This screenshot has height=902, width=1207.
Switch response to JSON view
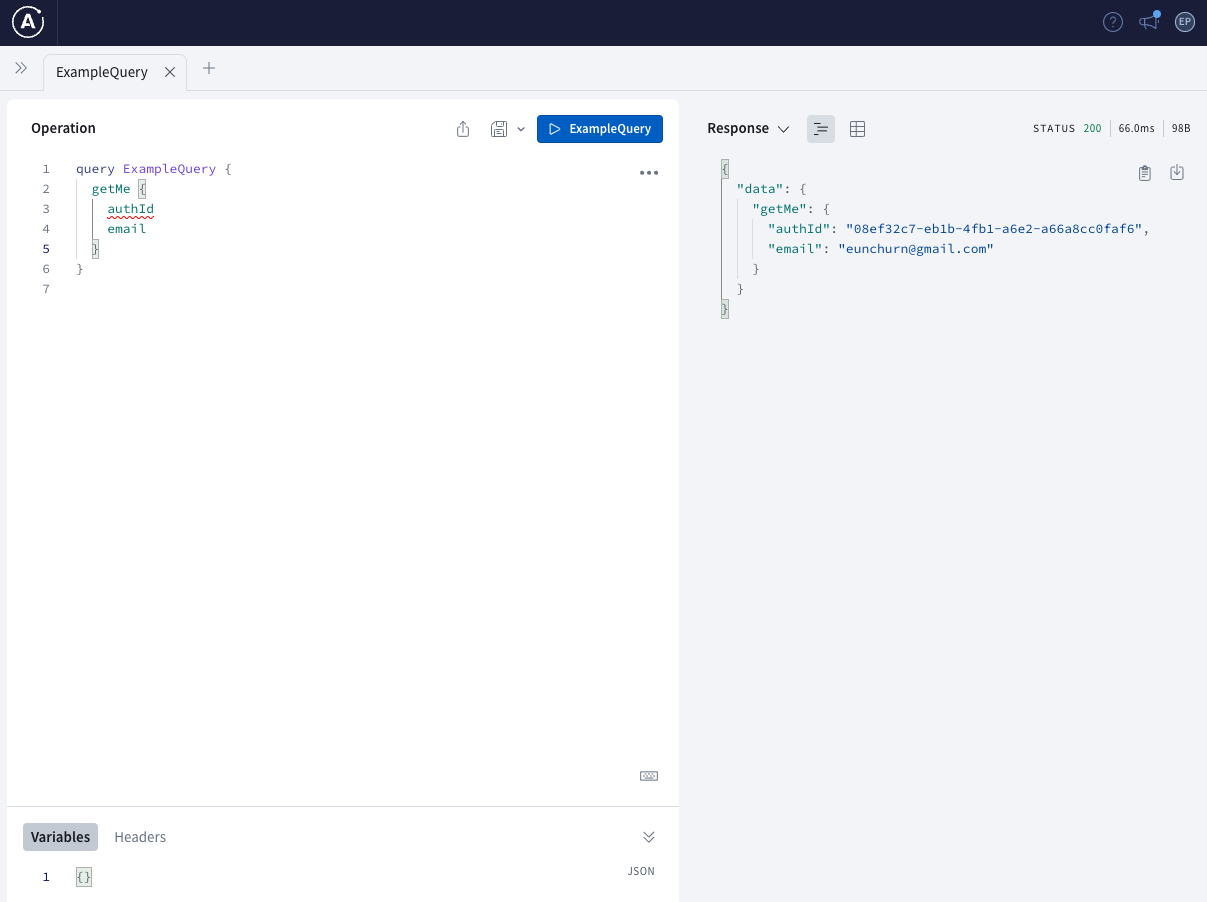coord(821,129)
